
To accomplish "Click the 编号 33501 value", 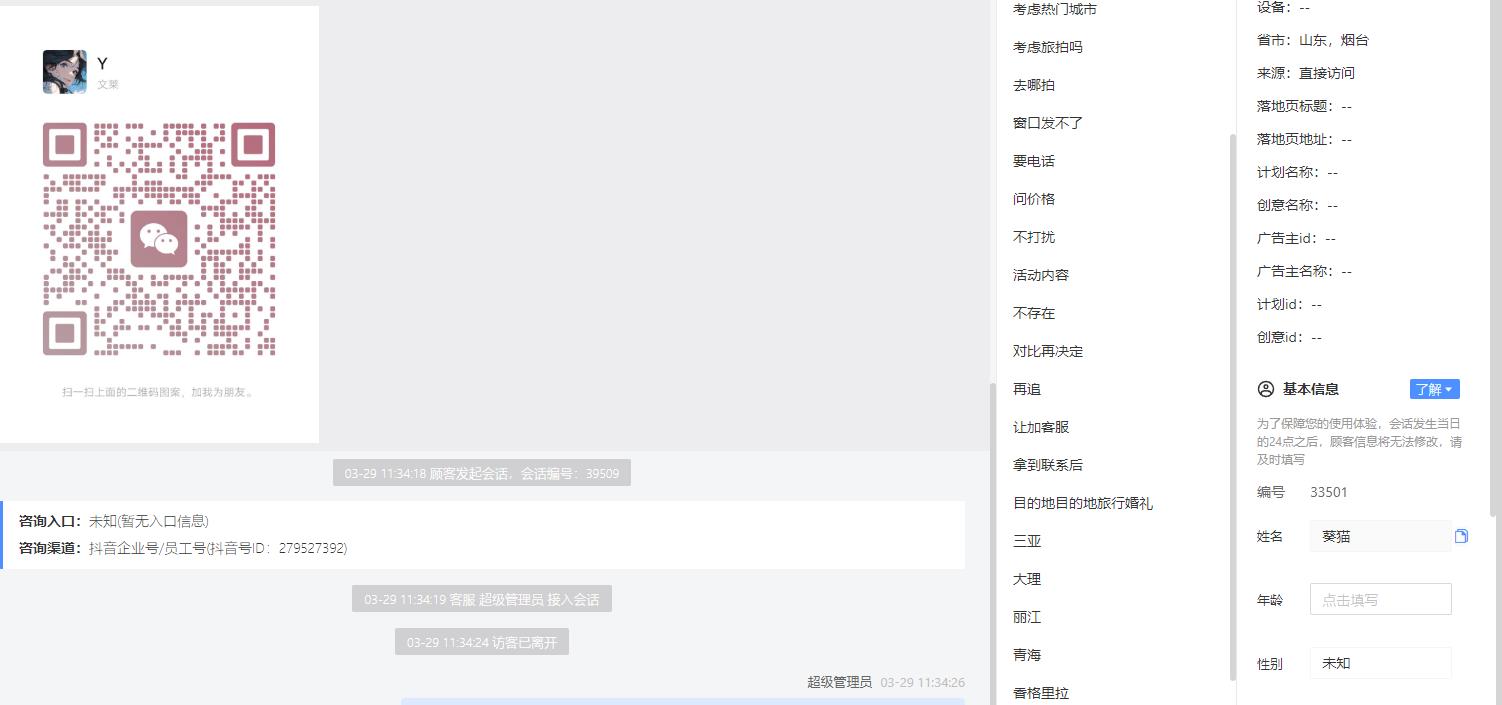I will (x=1329, y=492).
